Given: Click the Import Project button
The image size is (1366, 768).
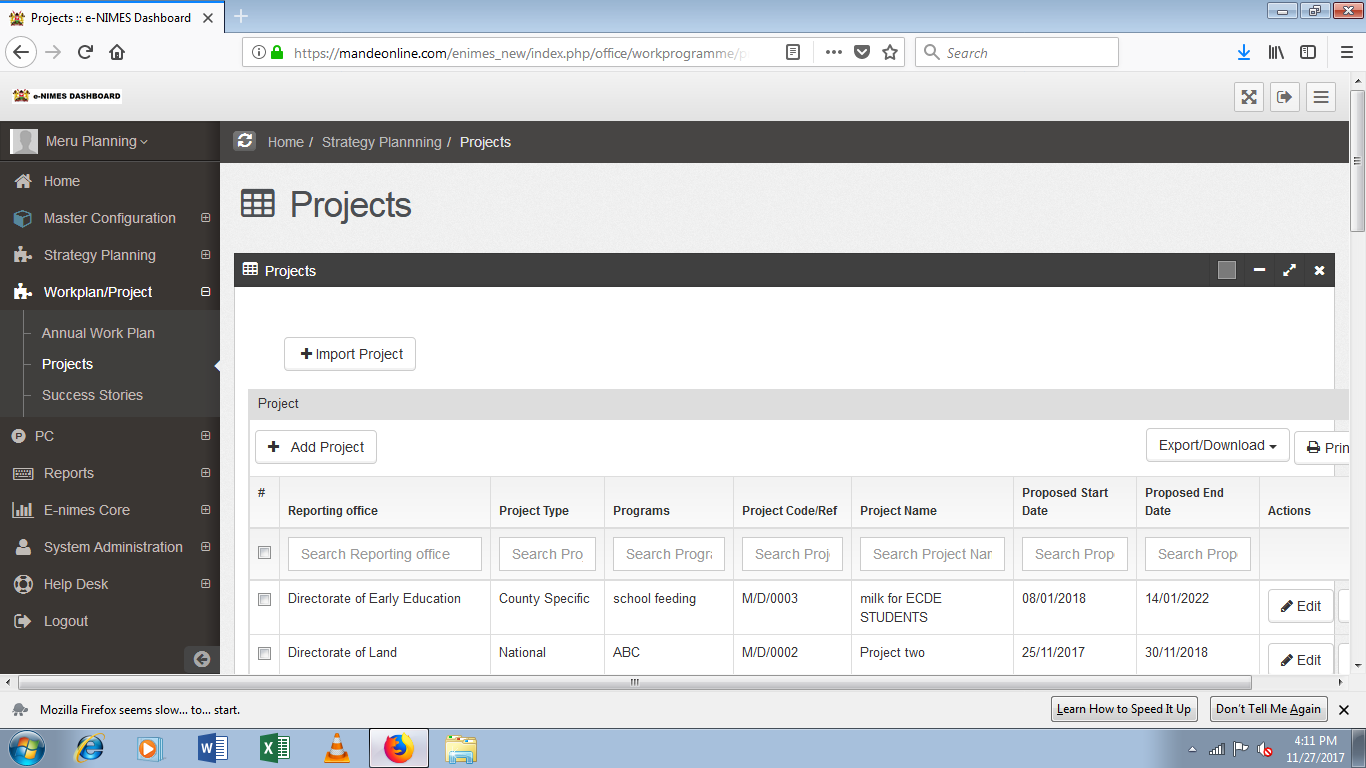Looking at the screenshot, I should 350,354.
